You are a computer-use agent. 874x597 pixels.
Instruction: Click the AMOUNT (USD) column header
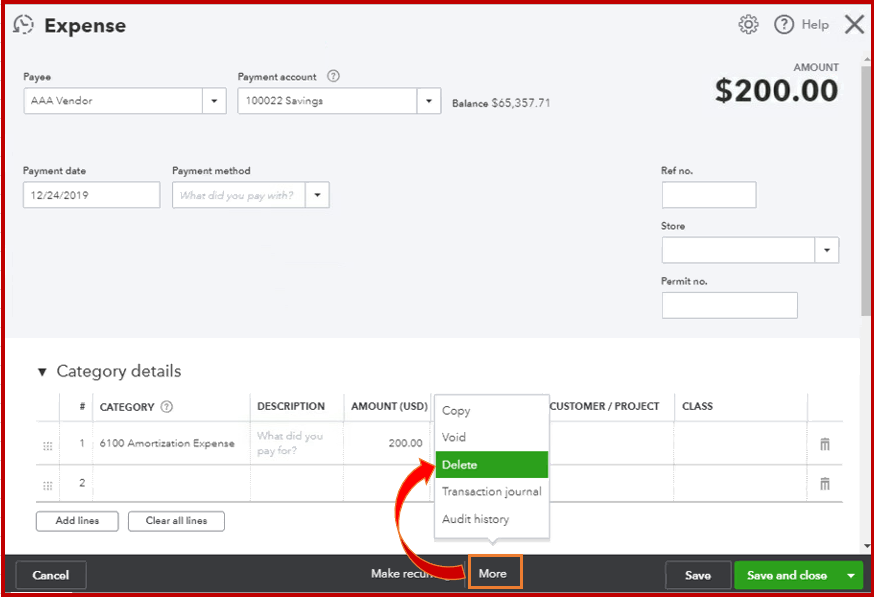(389, 406)
